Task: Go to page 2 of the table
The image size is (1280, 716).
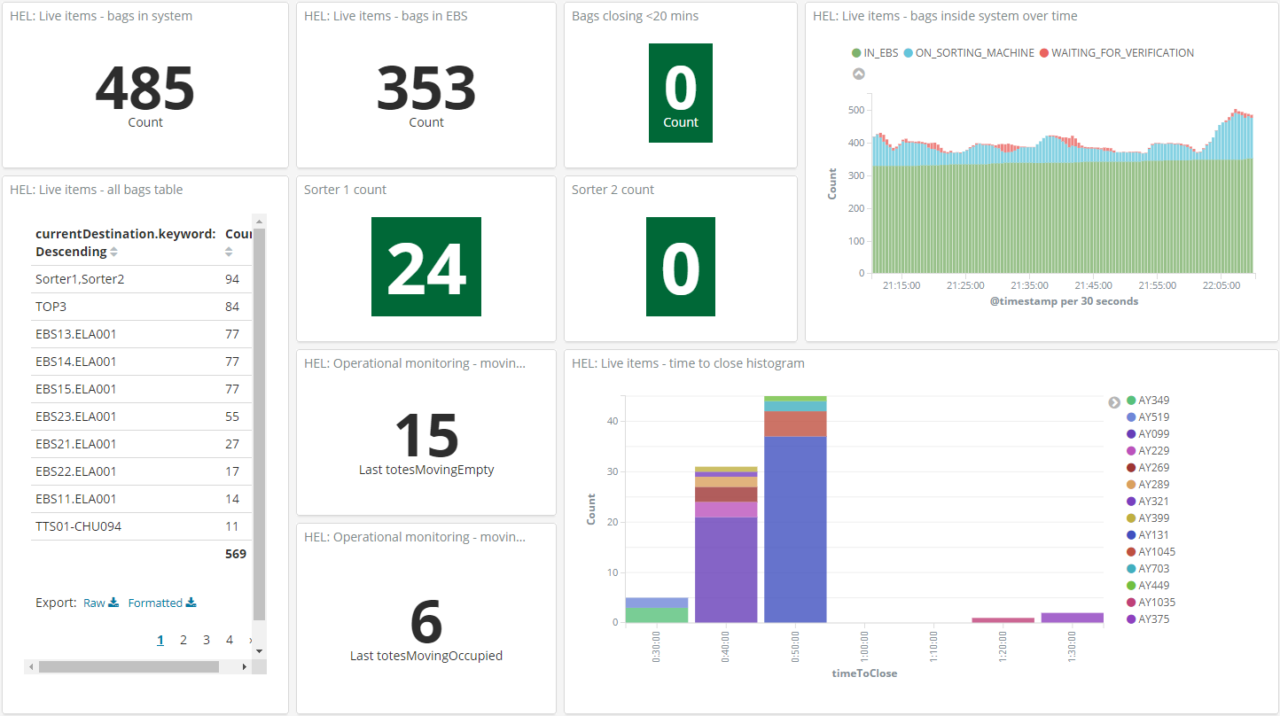Action: point(183,640)
